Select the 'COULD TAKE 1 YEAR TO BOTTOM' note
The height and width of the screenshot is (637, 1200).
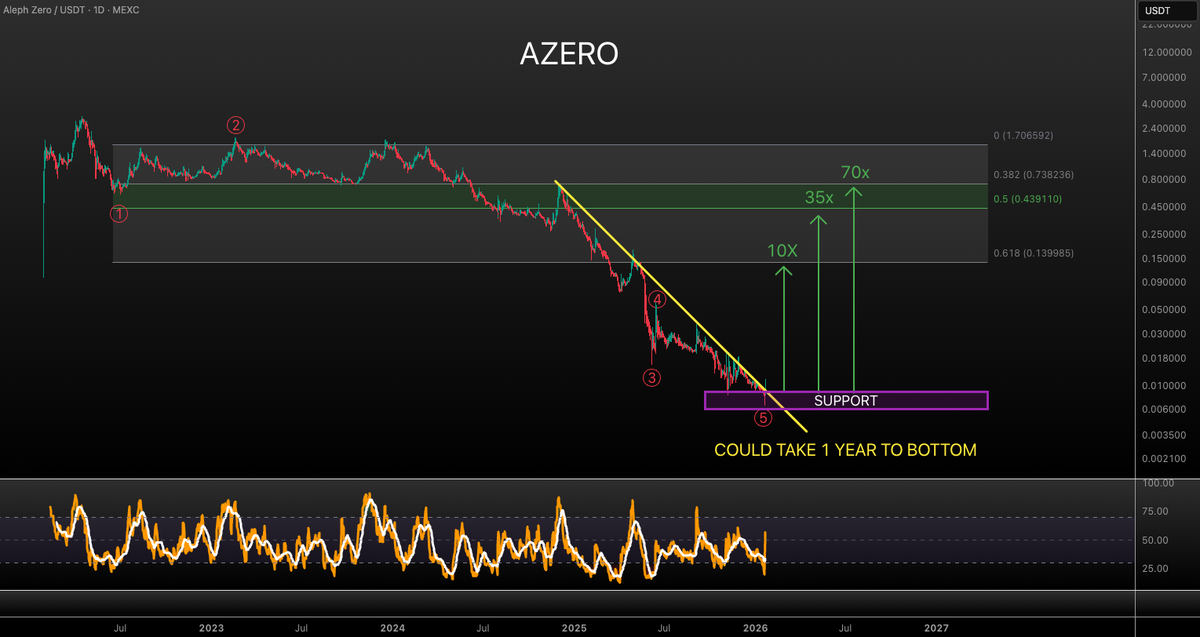pos(845,450)
